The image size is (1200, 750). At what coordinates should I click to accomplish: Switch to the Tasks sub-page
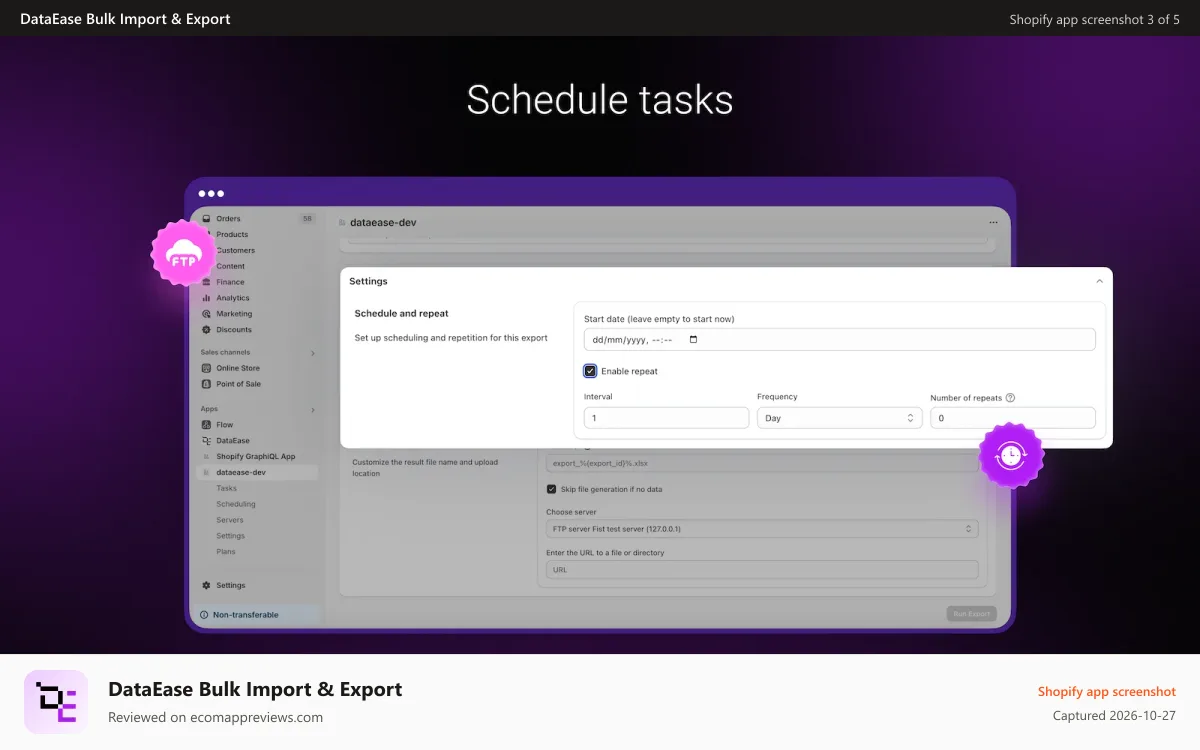[x=227, y=488]
